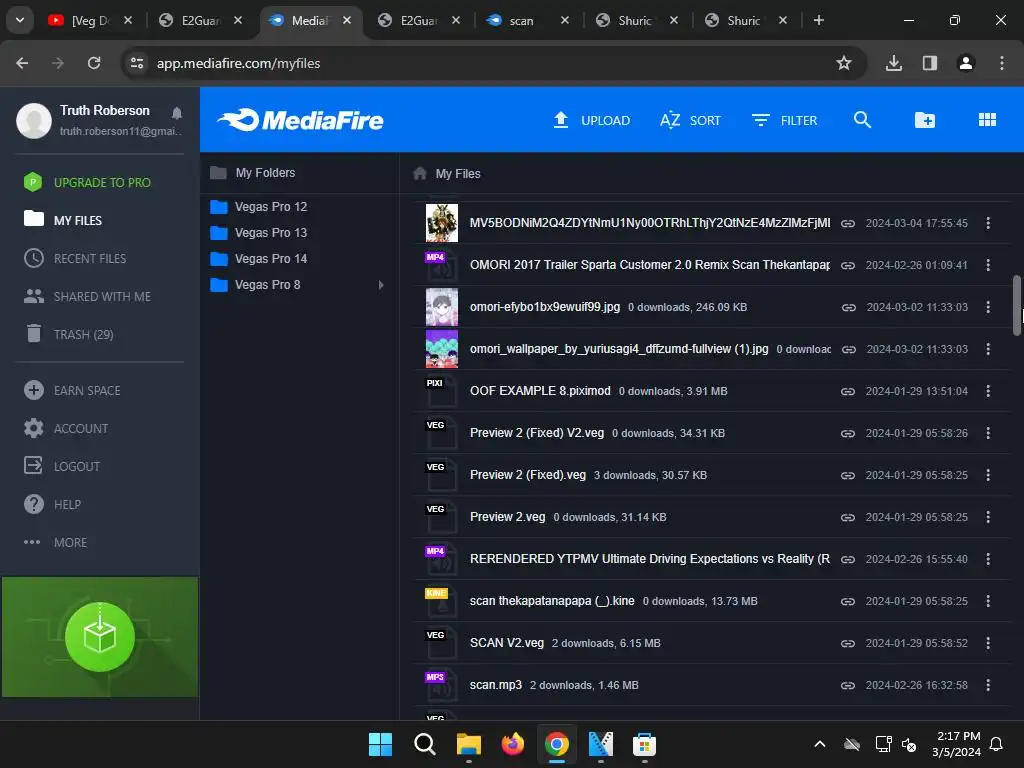Open options menu for Preview 2 (Fixed).veg
Viewport: 1024px width, 768px height.
(x=988, y=475)
